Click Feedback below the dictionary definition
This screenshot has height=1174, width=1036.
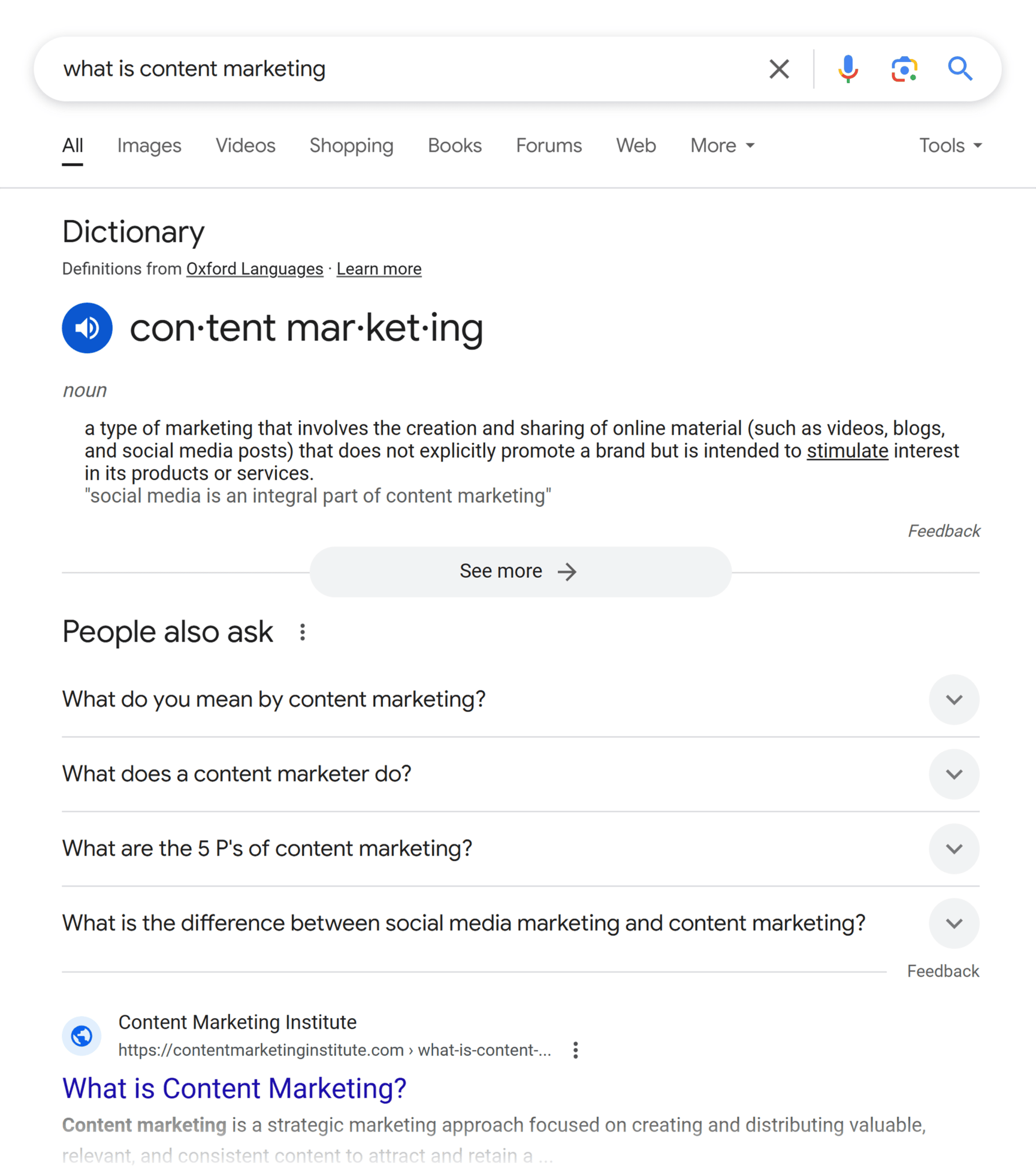(943, 531)
